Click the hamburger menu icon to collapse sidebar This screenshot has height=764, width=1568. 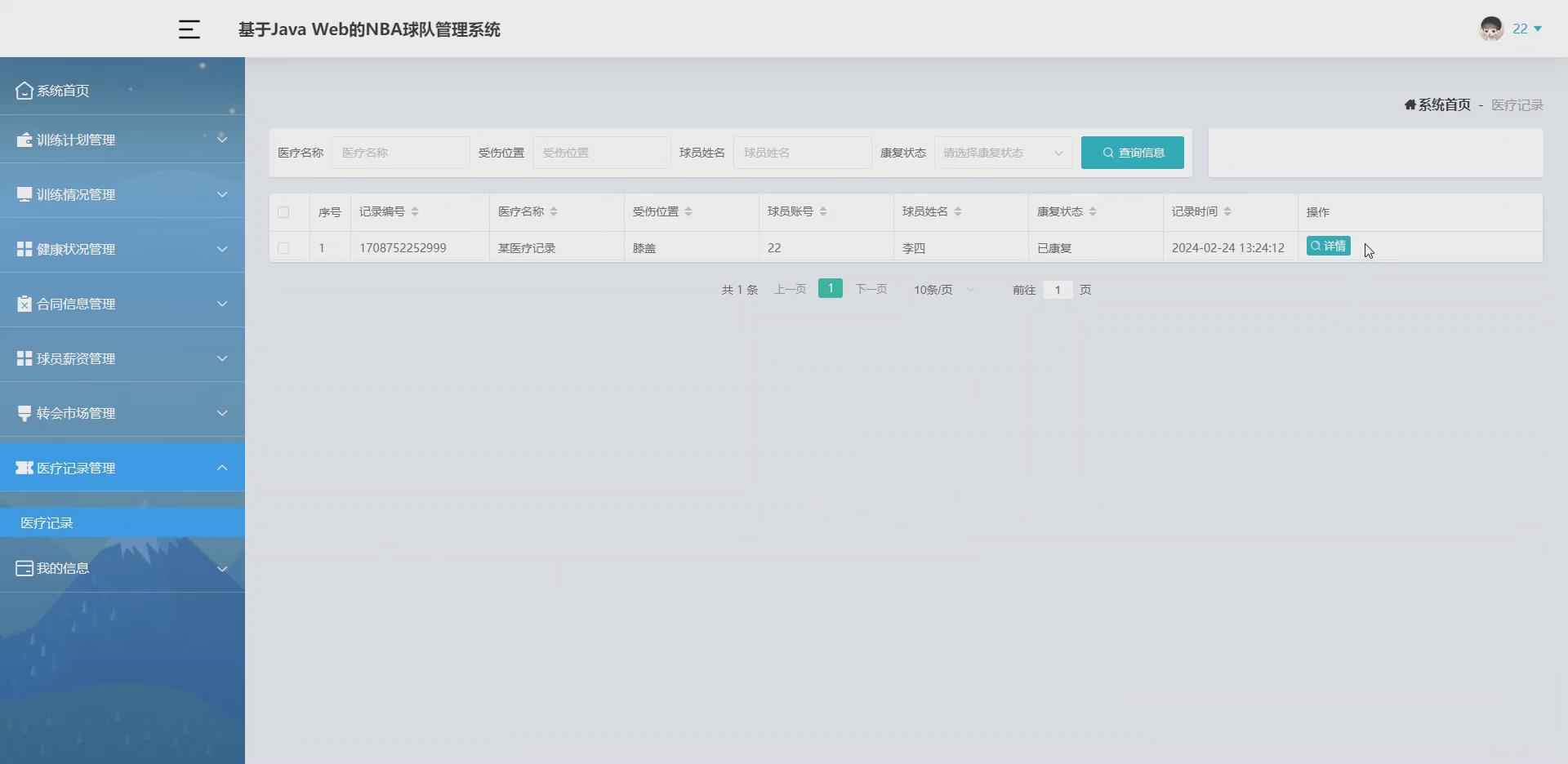pos(189,29)
